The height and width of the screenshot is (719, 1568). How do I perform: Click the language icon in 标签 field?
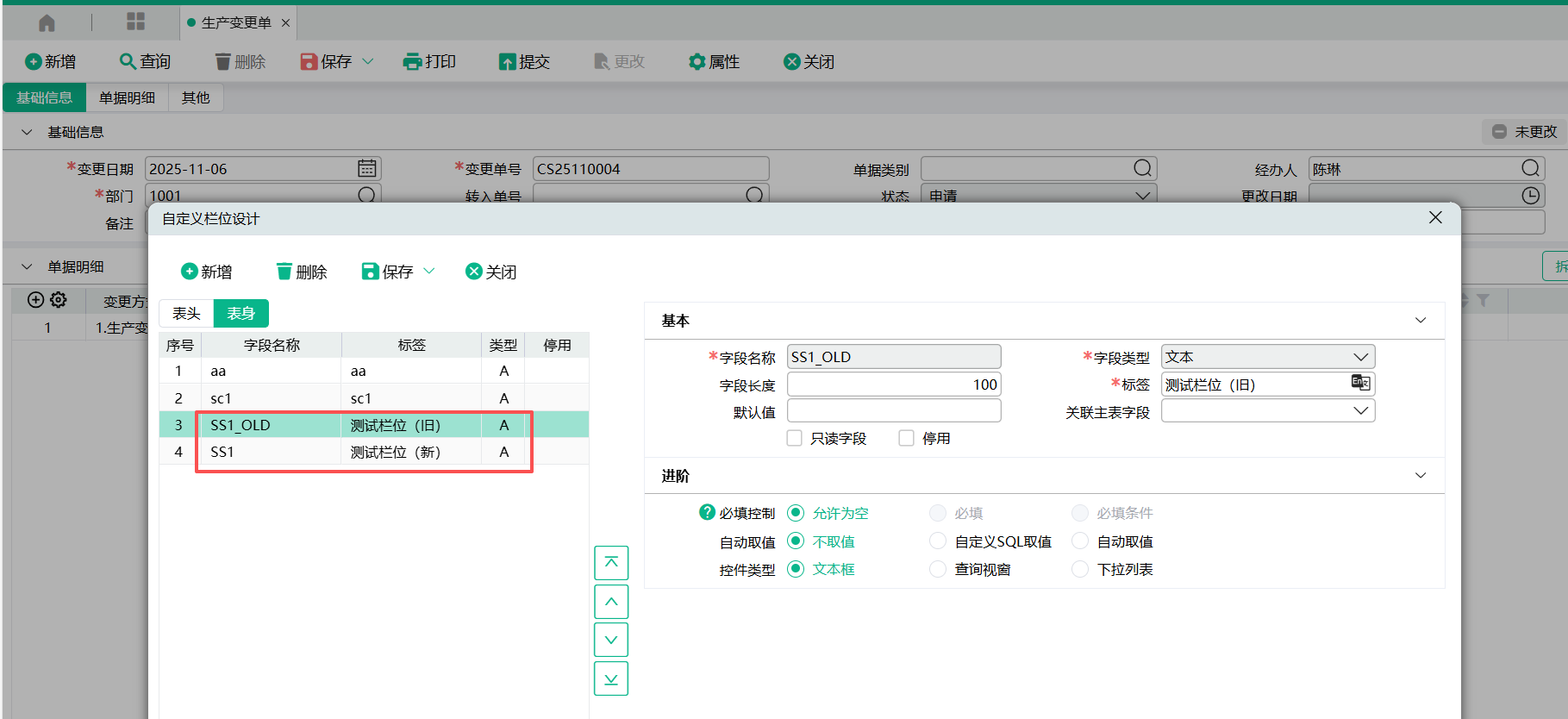coord(1360,384)
